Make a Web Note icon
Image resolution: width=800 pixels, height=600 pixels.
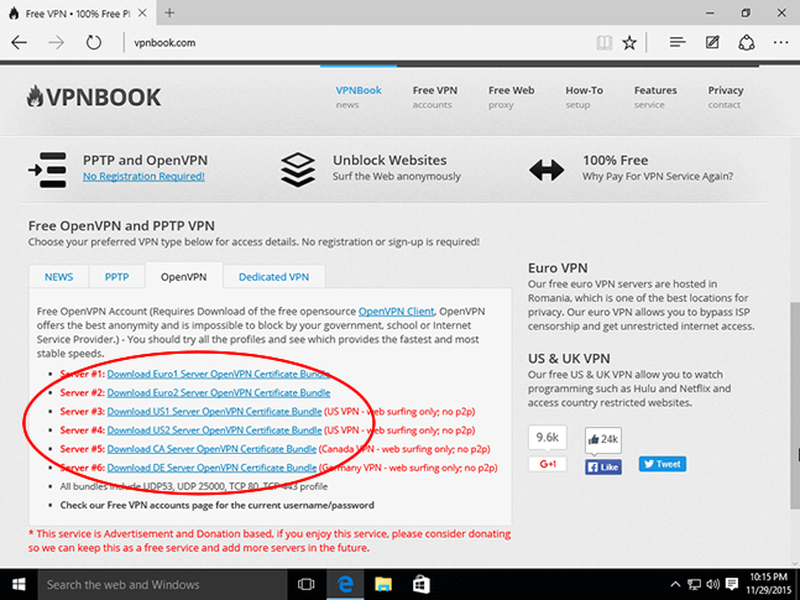tap(712, 43)
